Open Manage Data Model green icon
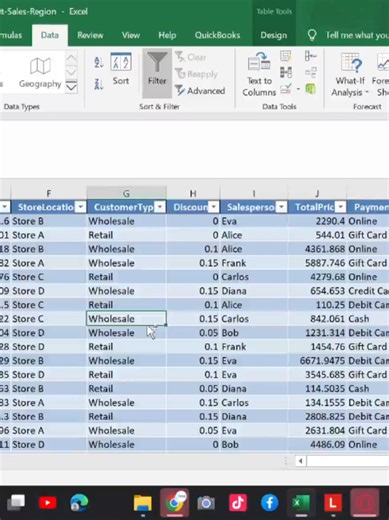 coord(311,89)
